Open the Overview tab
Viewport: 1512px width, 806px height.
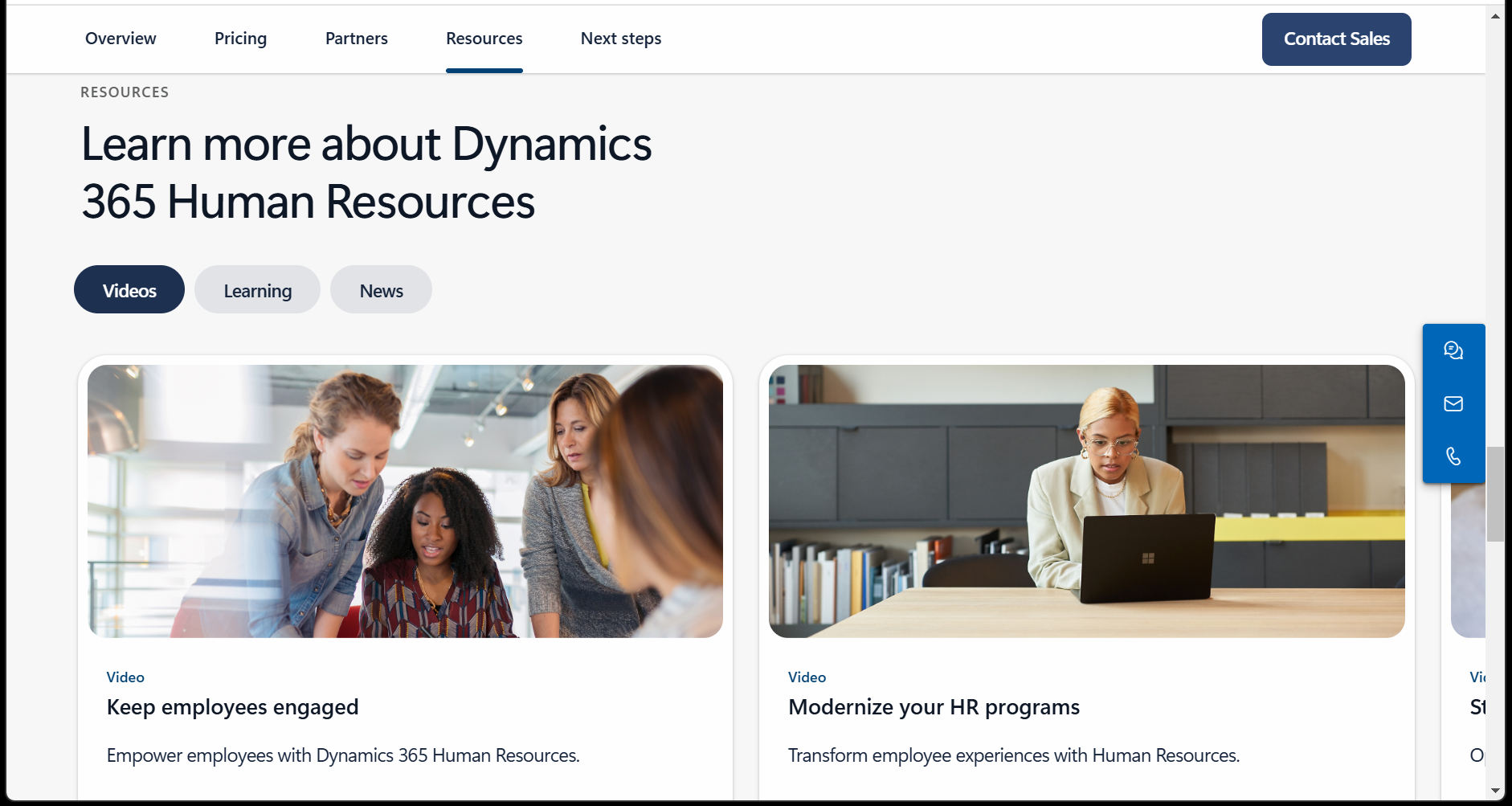pos(120,38)
